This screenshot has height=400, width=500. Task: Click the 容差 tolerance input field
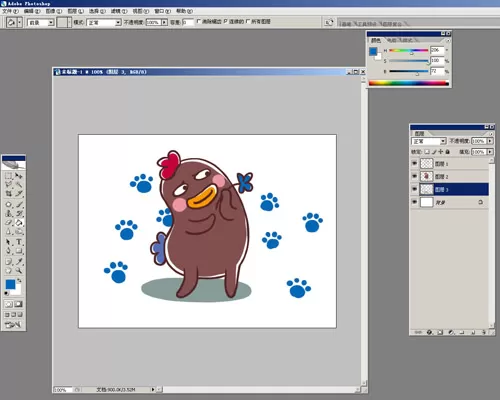tap(187, 22)
